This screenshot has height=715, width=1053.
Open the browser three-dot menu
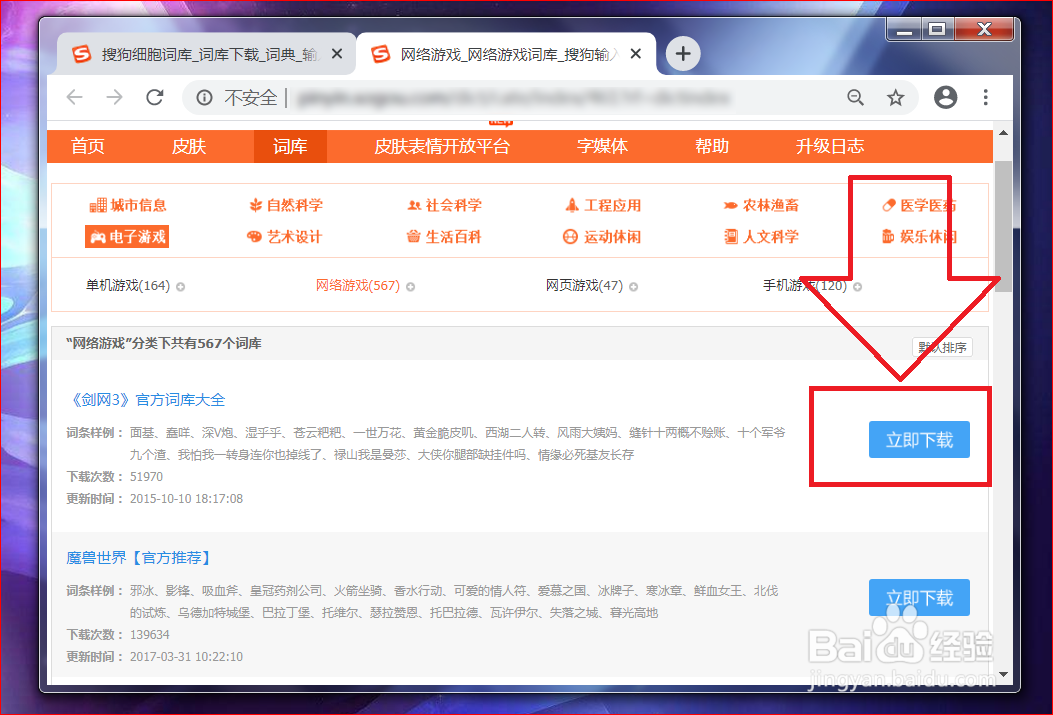coord(985,97)
